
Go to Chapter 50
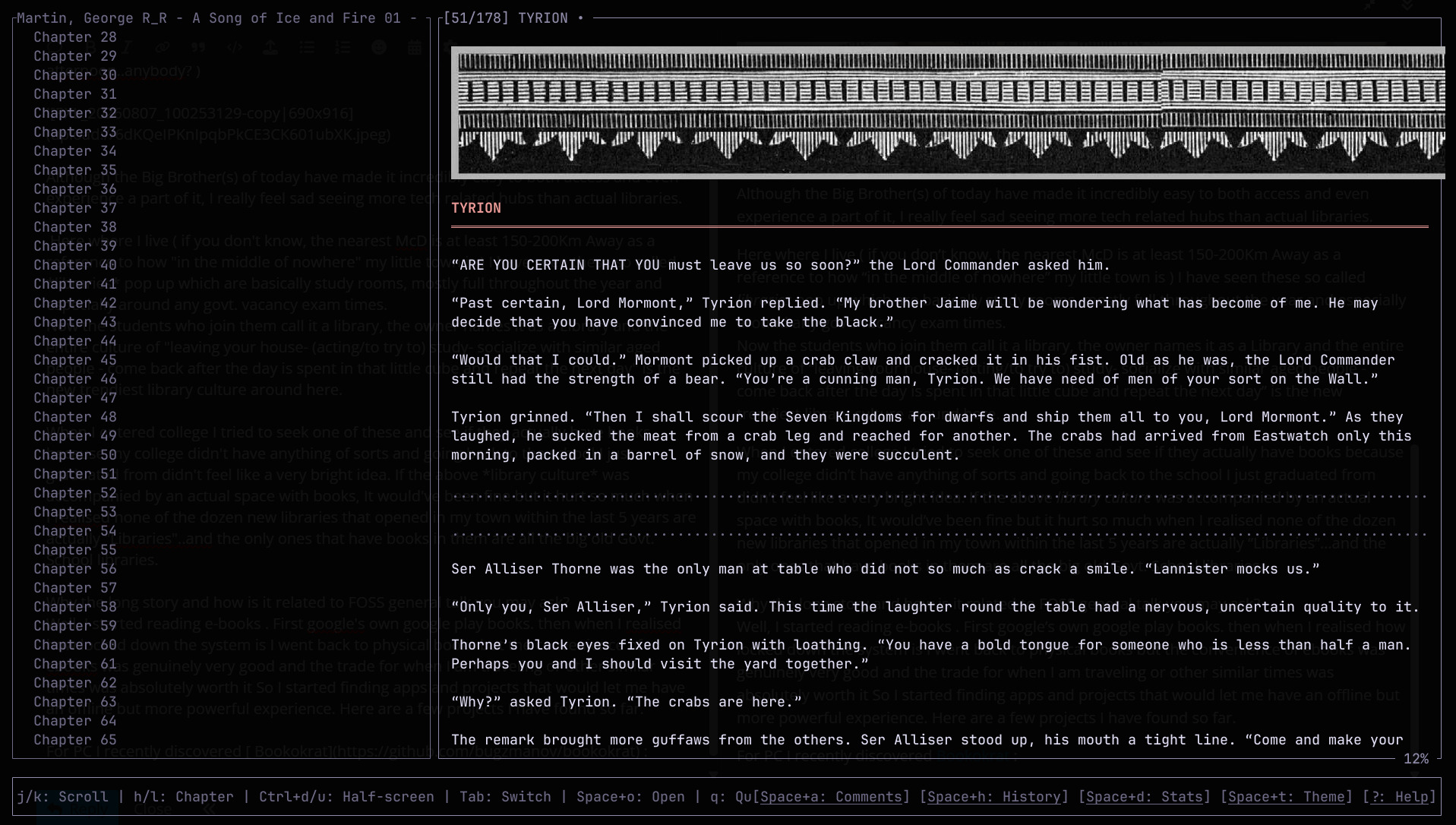tap(75, 455)
